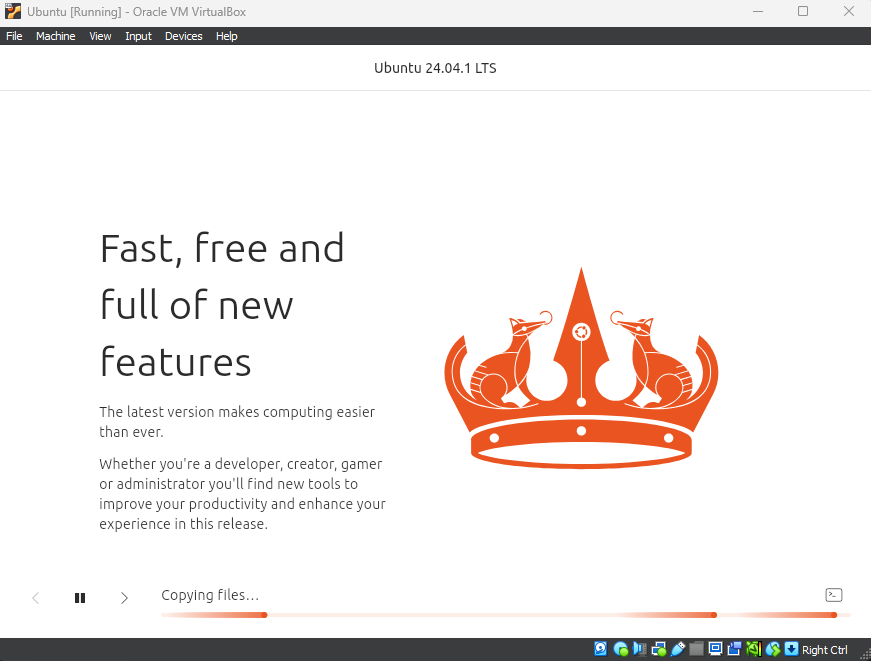Click the USB devices status icon
Screen dimensions: 871x661
[677, 649]
